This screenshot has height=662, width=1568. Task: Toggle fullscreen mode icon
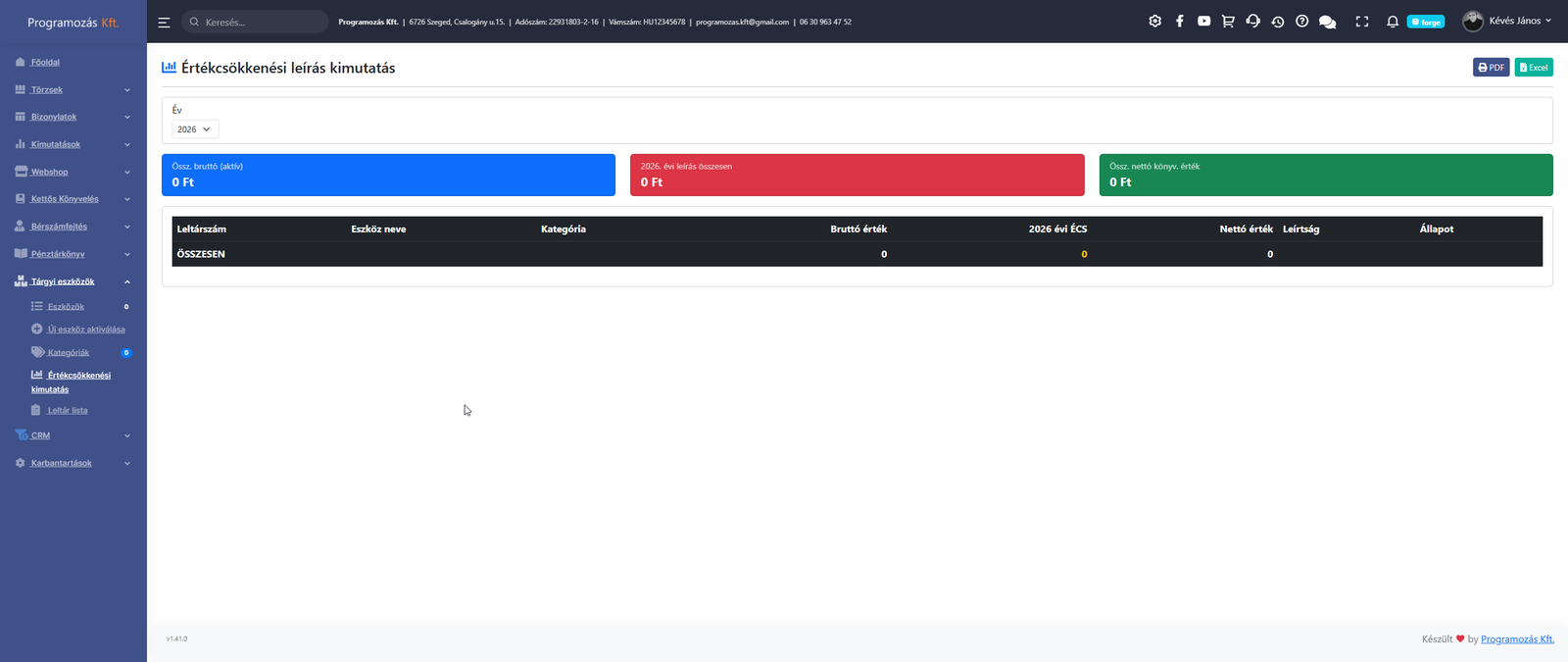[x=1362, y=22]
